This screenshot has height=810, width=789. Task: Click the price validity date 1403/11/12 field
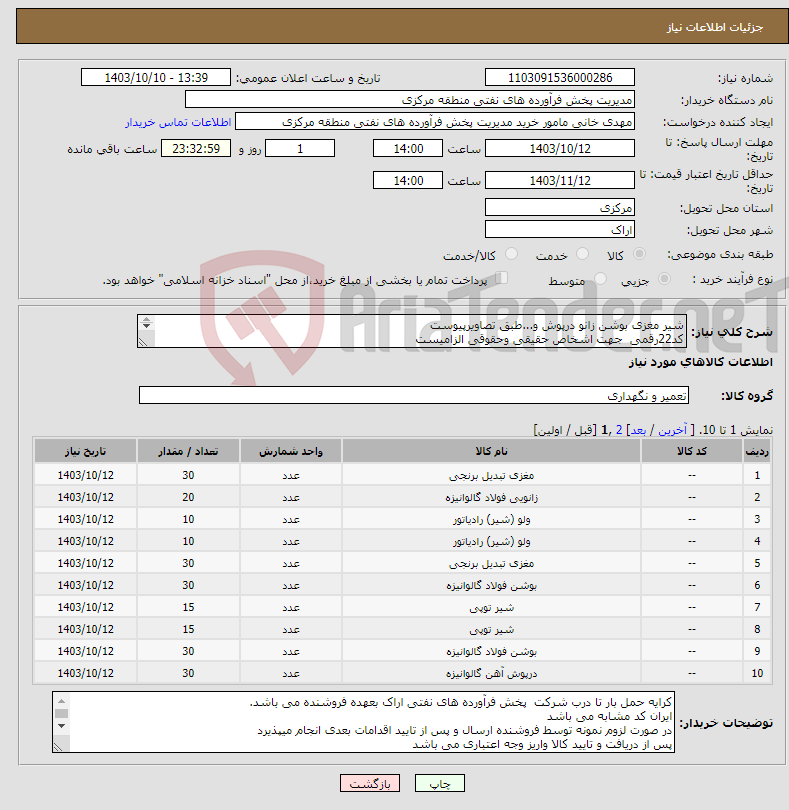560,180
